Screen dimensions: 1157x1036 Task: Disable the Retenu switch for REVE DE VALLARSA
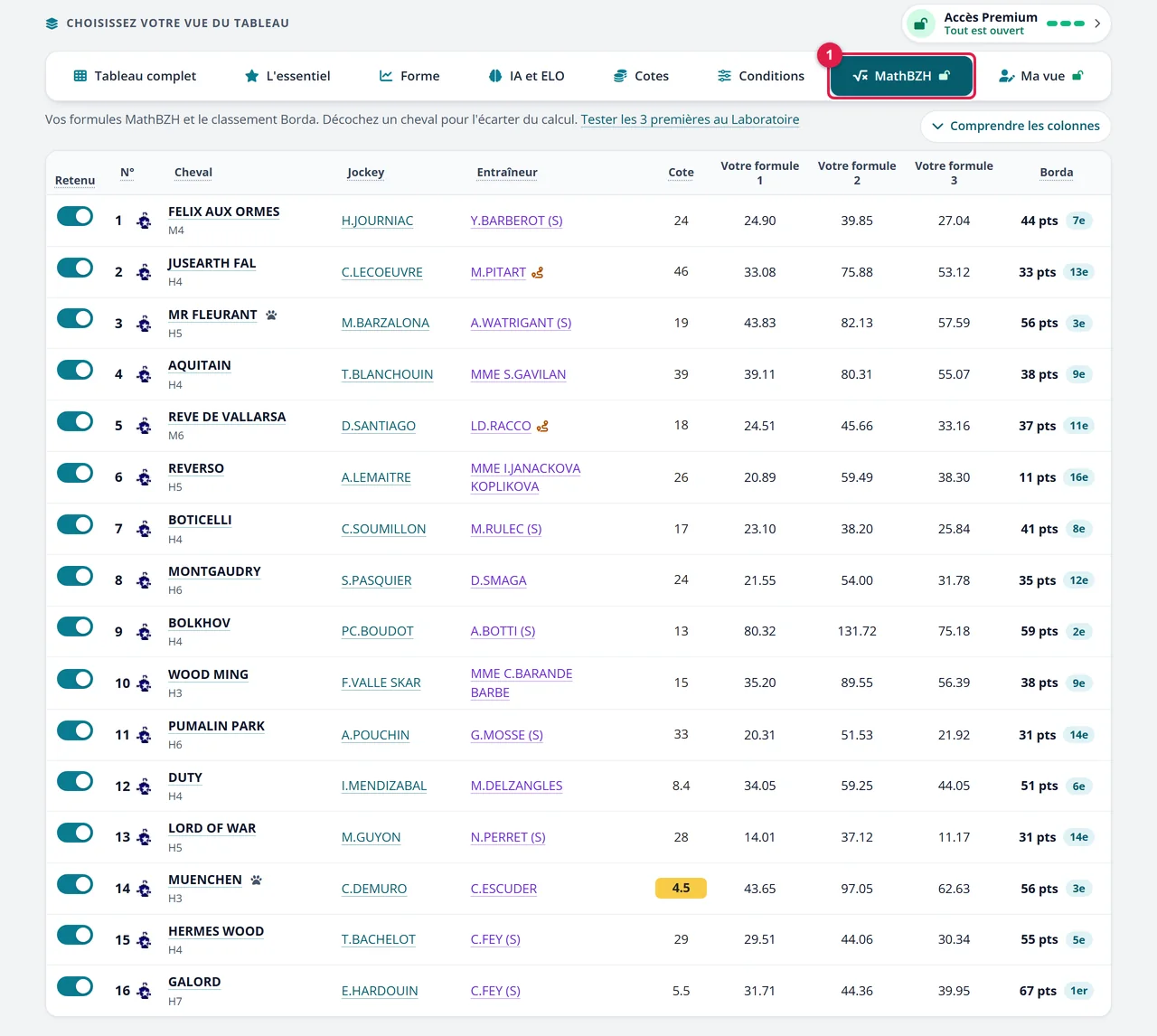[75, 421]
